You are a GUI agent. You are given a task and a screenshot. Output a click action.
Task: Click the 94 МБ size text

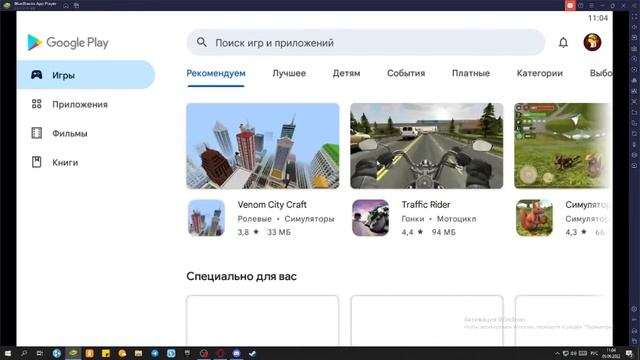[444, 232]
